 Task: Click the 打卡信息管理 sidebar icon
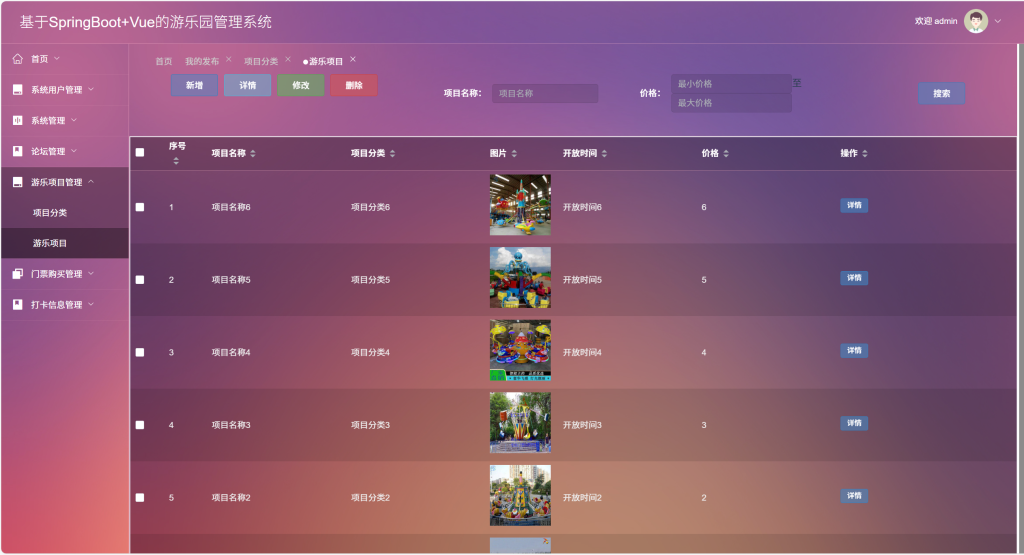click(x=18, y=304)
